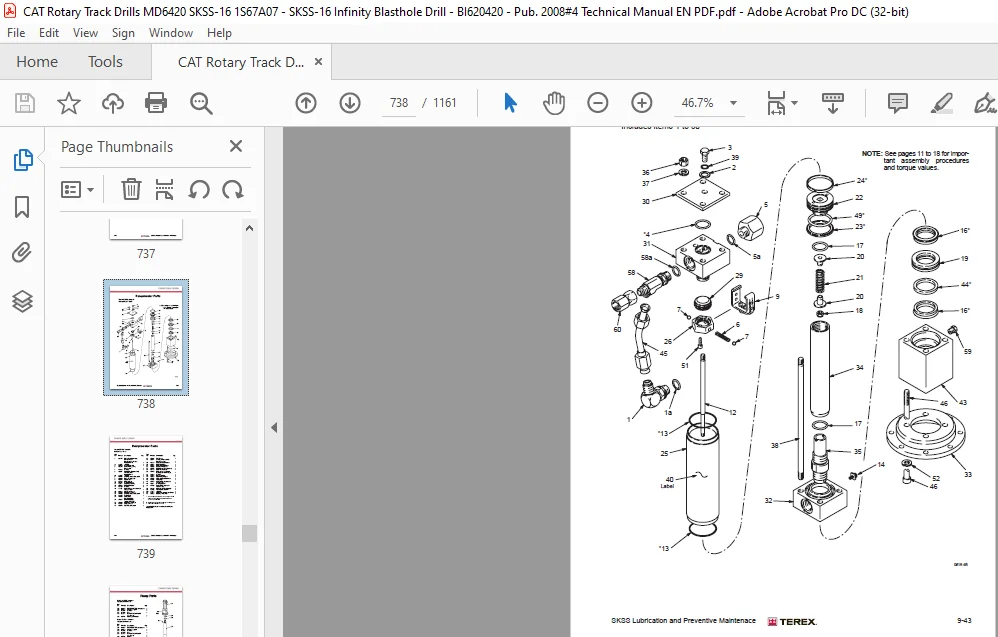Collapse the navigation pane with triangle
This screenshot has height=637, width=998.
(274, 428)
